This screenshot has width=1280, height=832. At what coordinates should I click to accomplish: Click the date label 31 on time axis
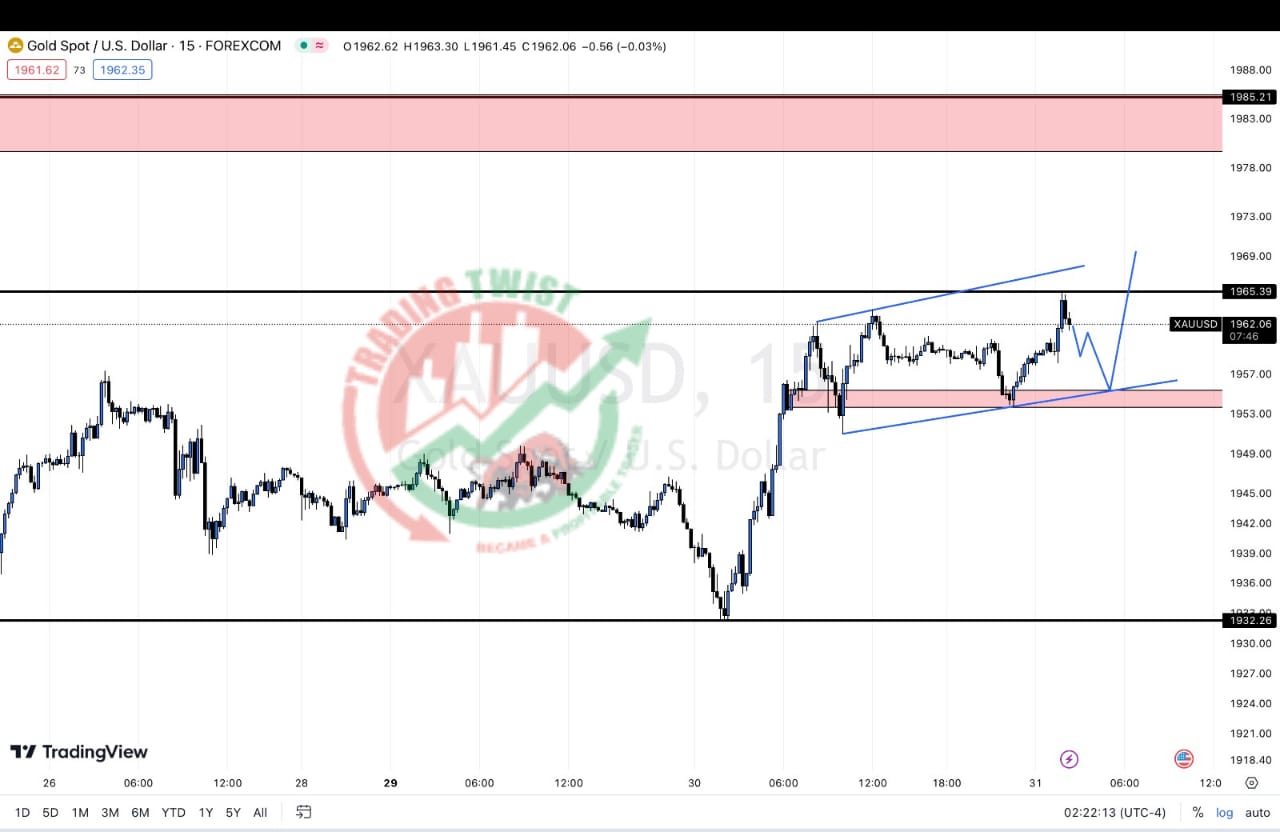pyautogui.click(x=1036, y=783)
